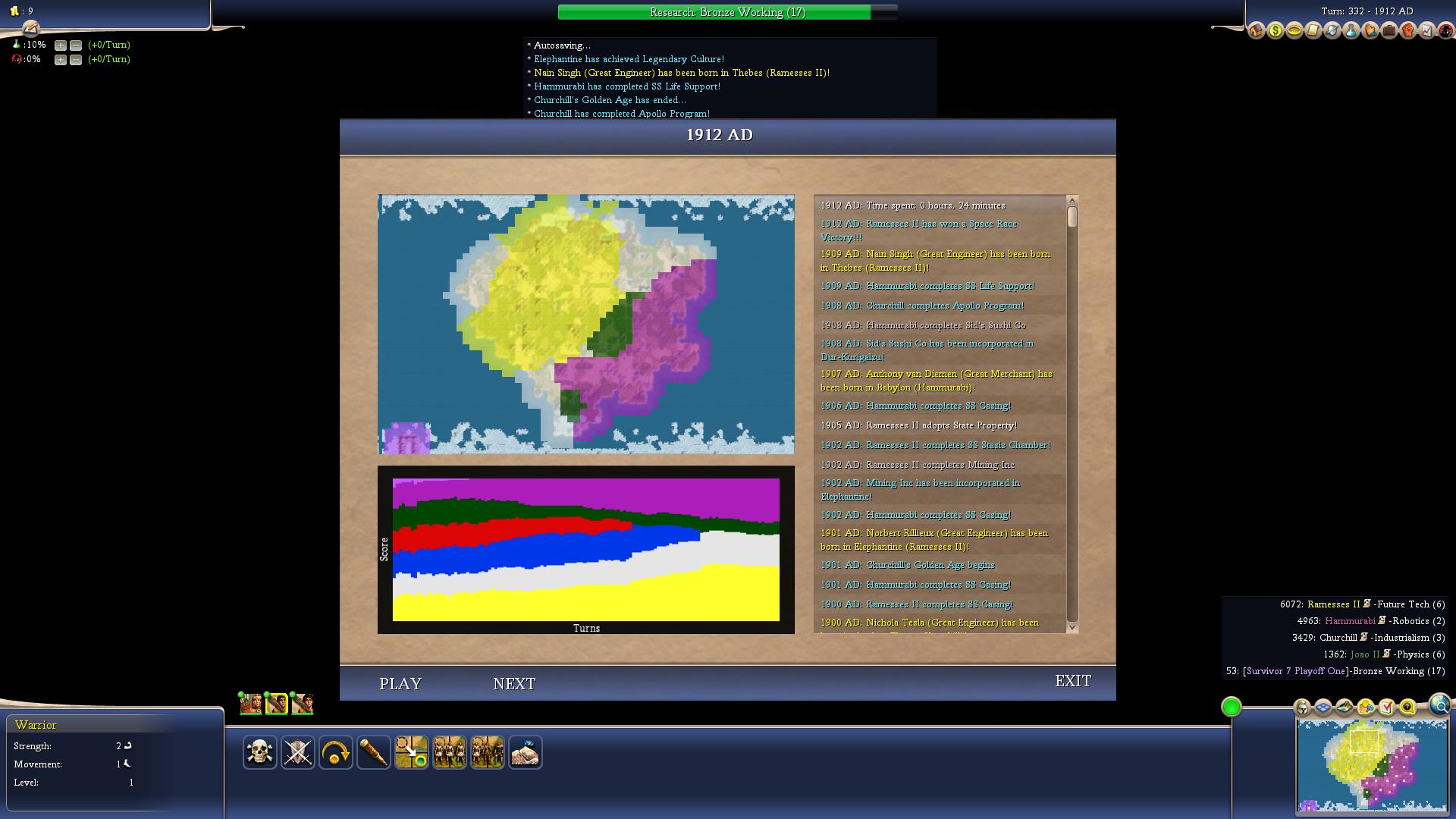Click Churchill on the scoreboard

point(1338,638)
